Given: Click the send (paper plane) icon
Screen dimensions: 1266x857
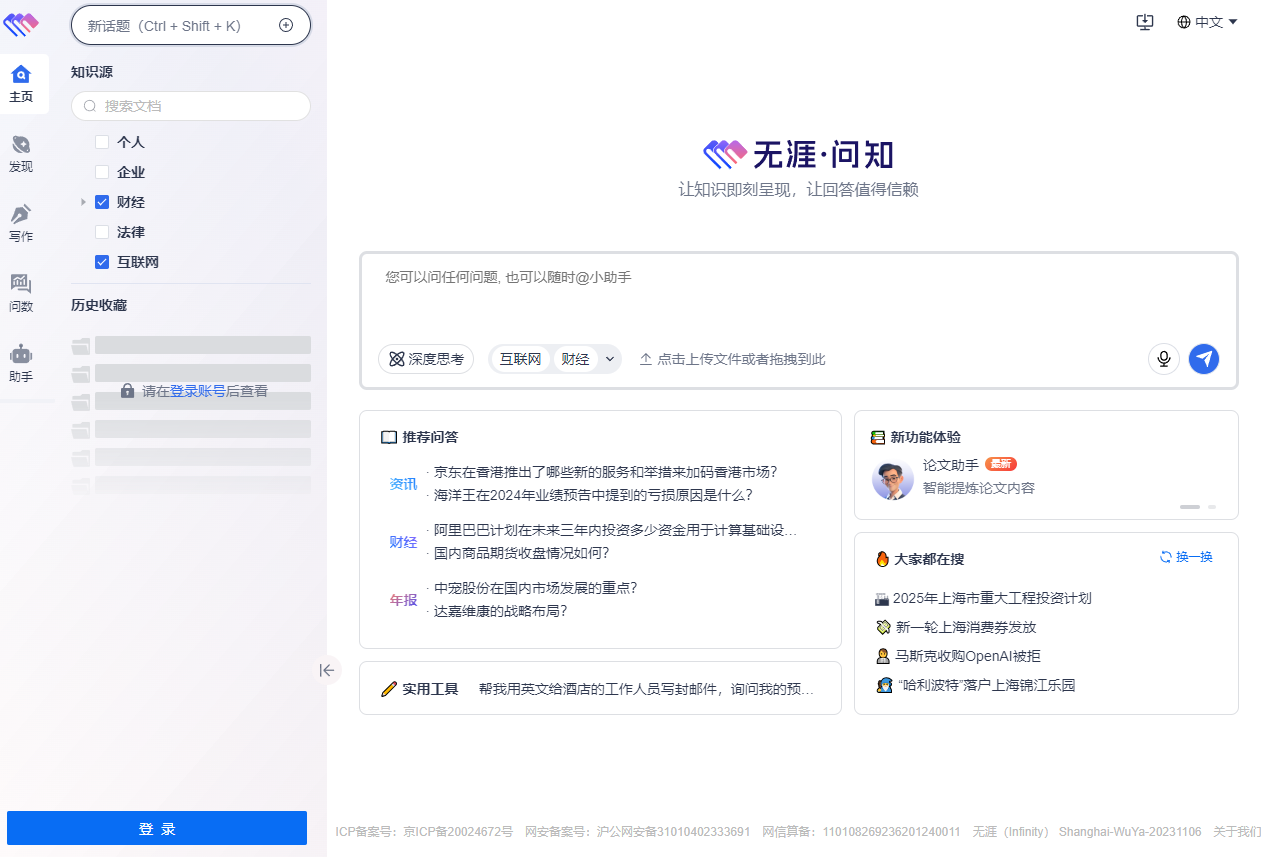Looking at the screenshot, I should coord(1204,359).
